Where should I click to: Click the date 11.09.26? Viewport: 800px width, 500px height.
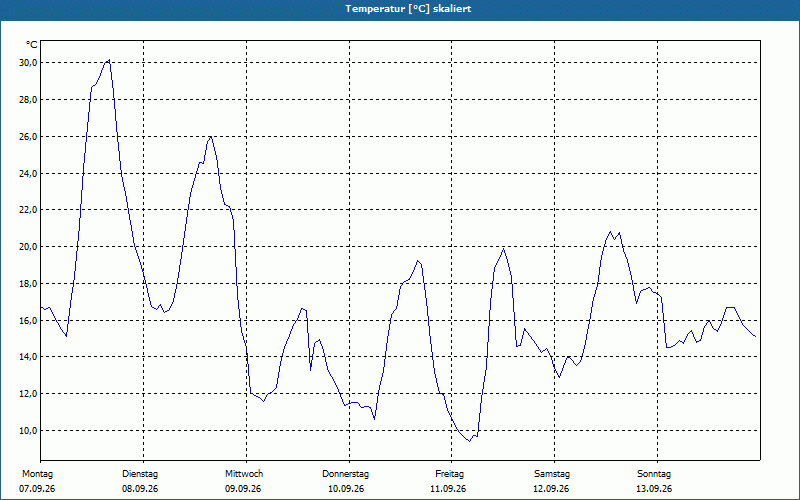click(448, 489)
